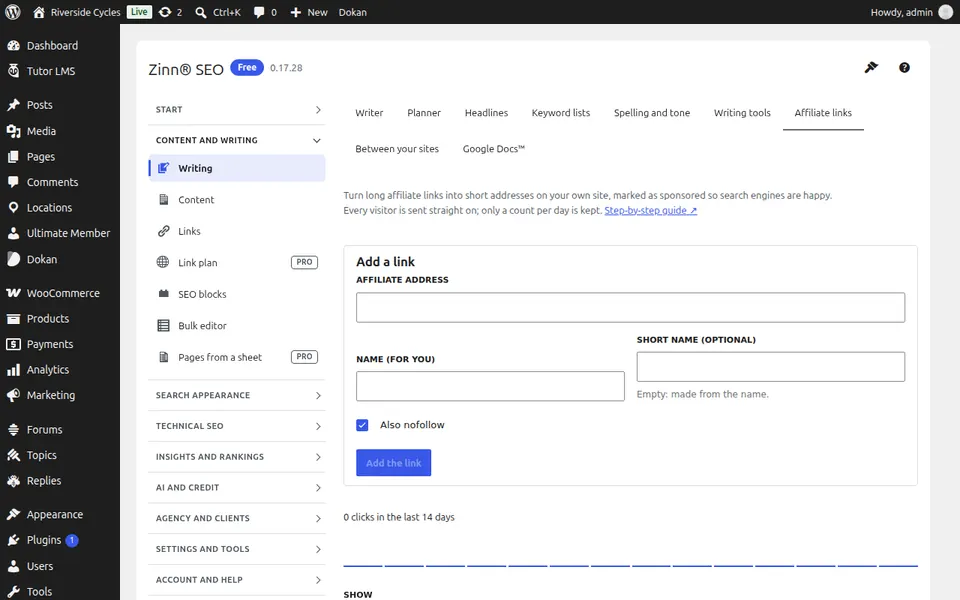
Task: Expand the START section
Action: pos(236,110)
